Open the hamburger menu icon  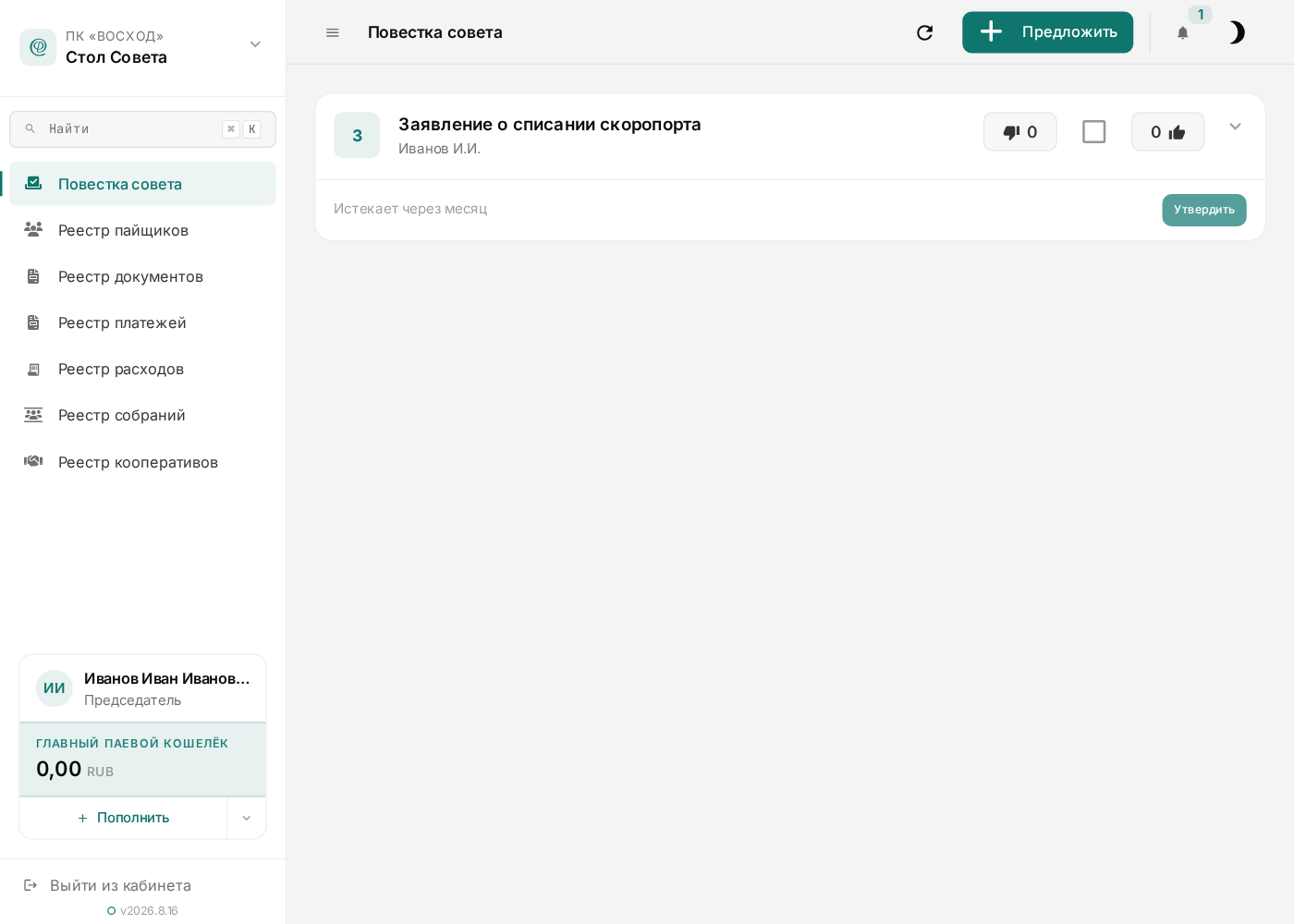333,32
